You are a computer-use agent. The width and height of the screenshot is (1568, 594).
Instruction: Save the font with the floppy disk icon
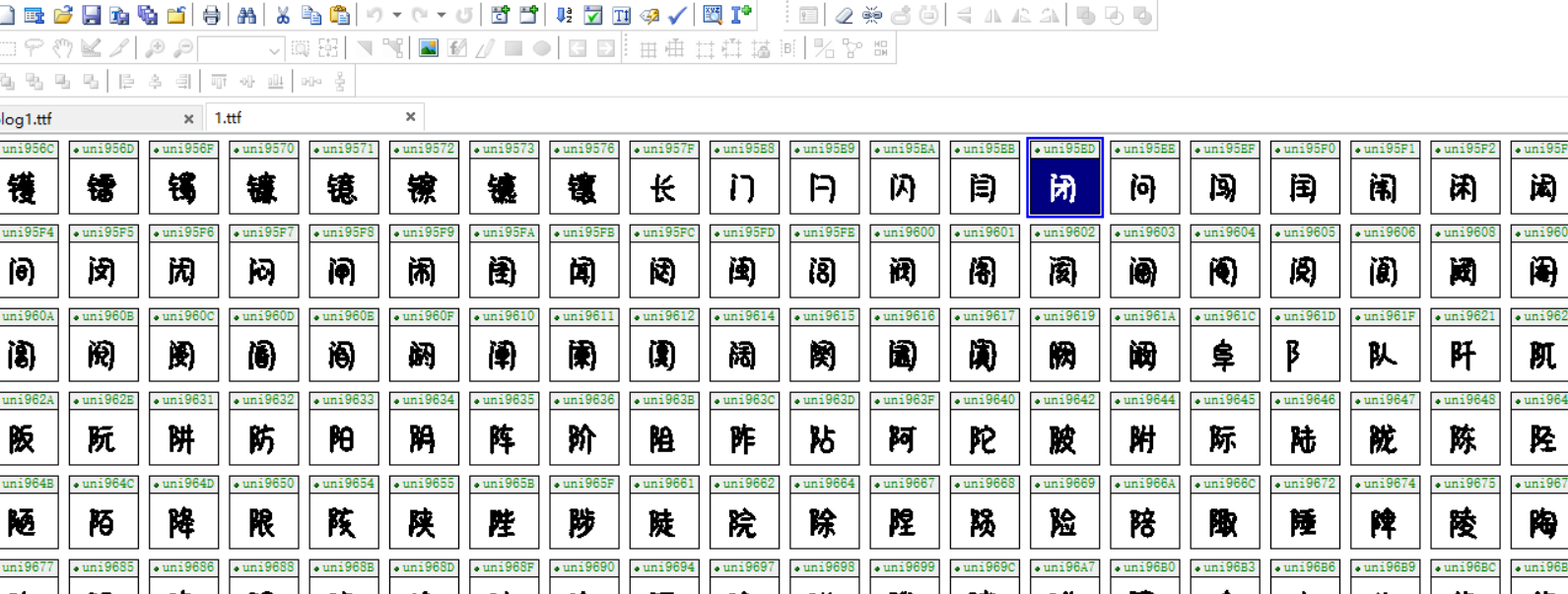click(91, 15)
